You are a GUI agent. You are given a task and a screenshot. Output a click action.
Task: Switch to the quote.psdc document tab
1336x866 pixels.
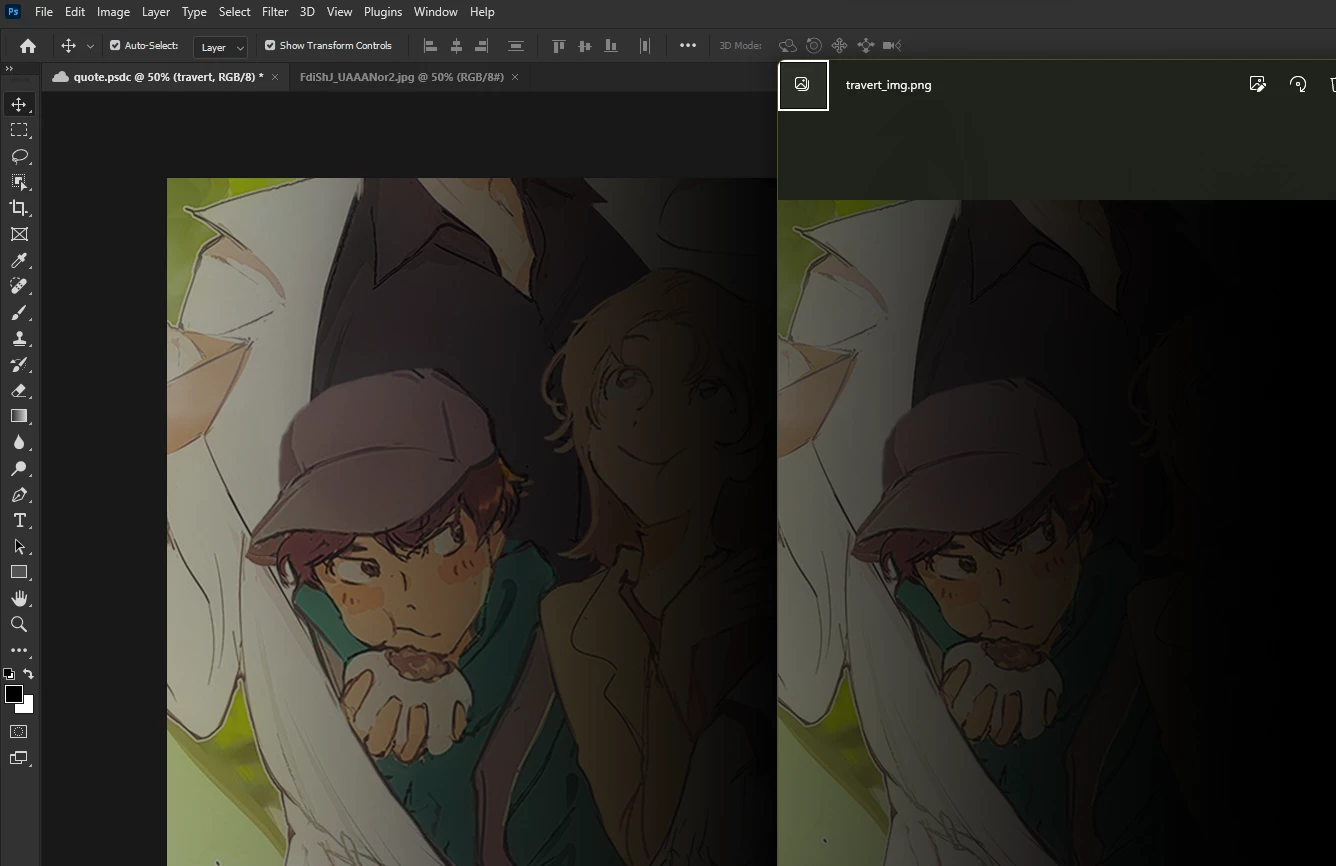tap(165, 77)
